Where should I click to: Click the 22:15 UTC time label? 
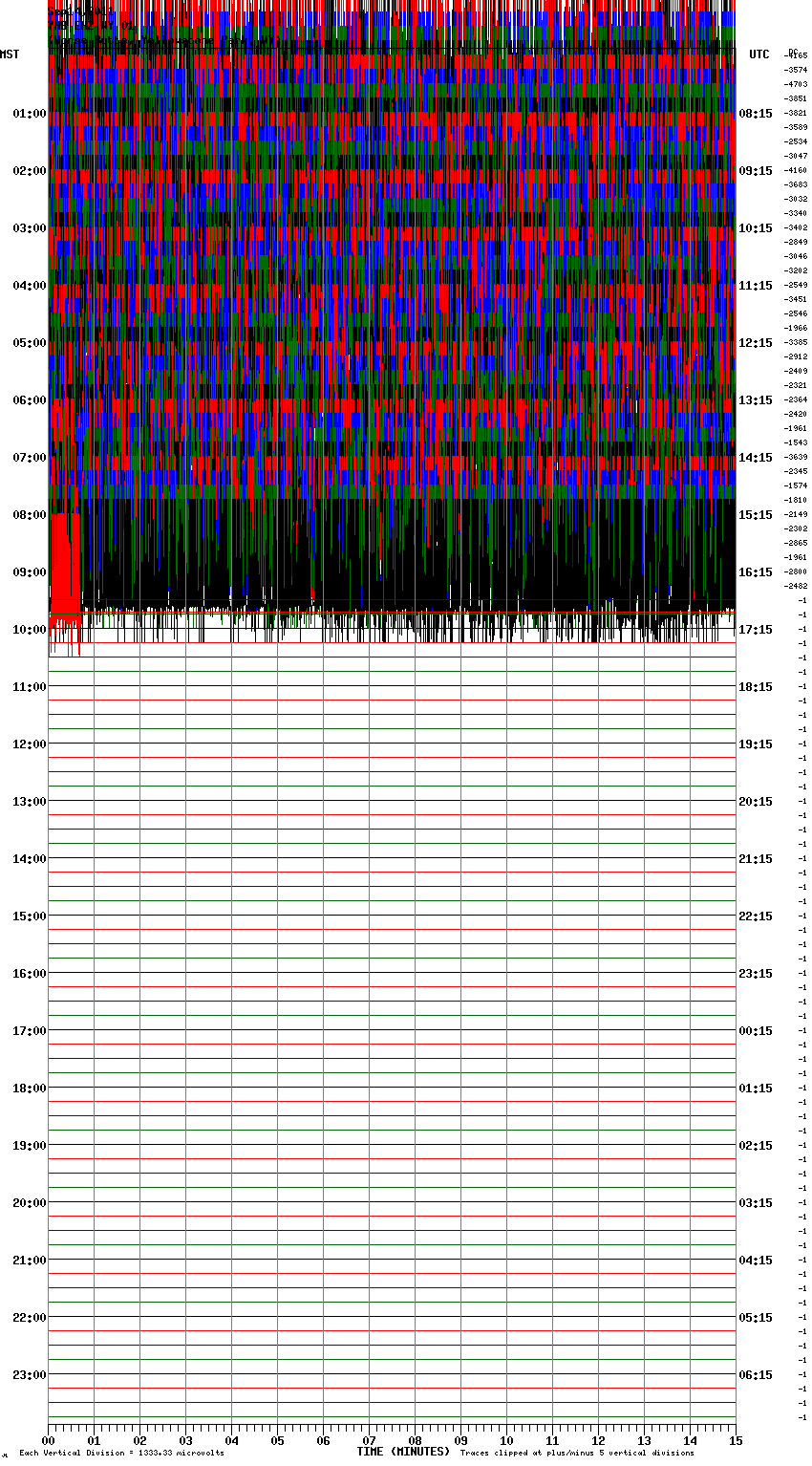tap(756, 916)
